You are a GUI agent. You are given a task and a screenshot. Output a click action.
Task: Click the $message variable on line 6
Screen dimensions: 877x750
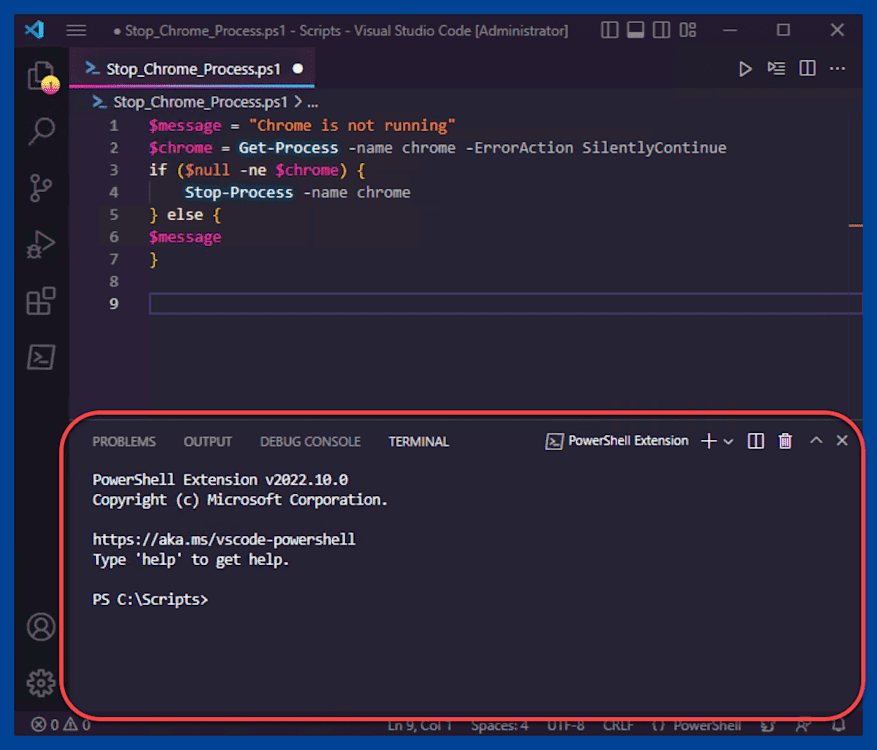click(x=185, y=237)
